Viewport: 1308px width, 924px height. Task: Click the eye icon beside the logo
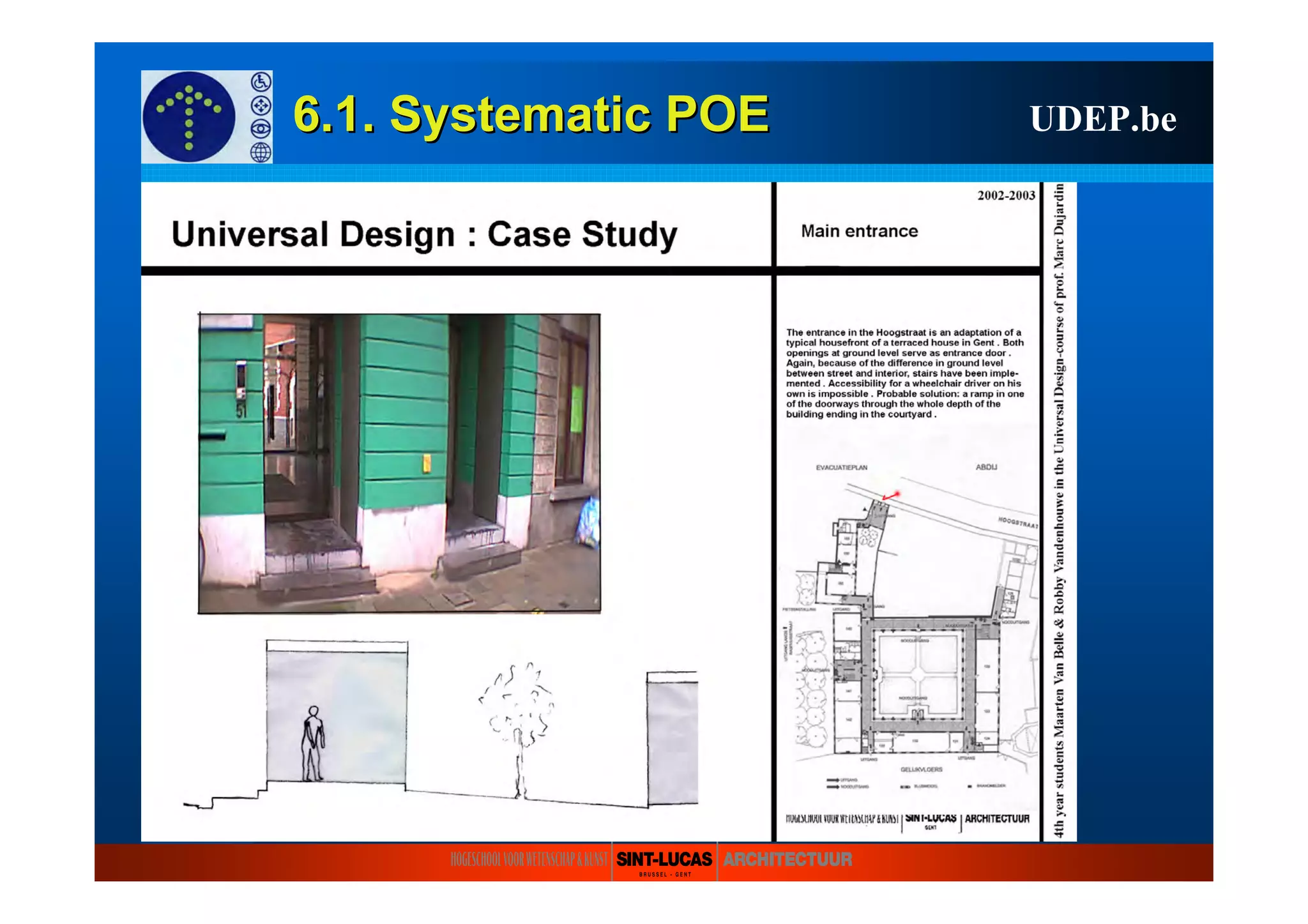(x=261, y=129)
